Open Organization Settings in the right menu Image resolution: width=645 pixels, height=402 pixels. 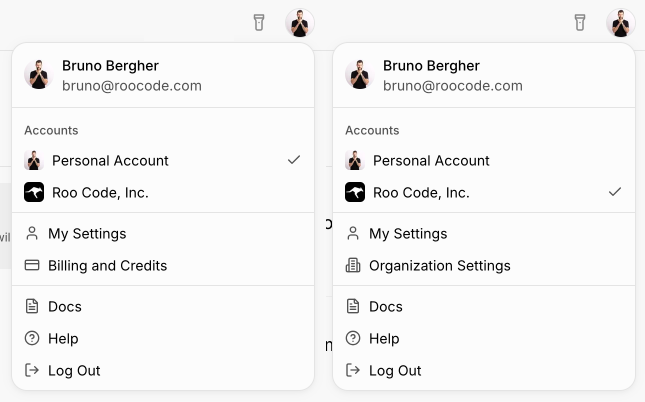click(439, 266)
